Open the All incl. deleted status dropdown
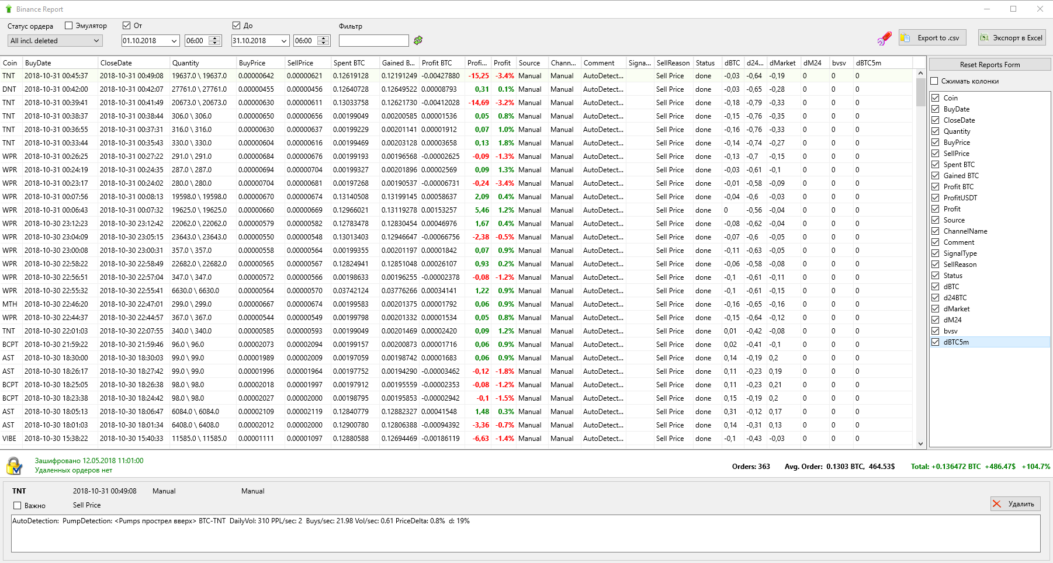Viewport: 1053px width, 563px height. point(54,41)
